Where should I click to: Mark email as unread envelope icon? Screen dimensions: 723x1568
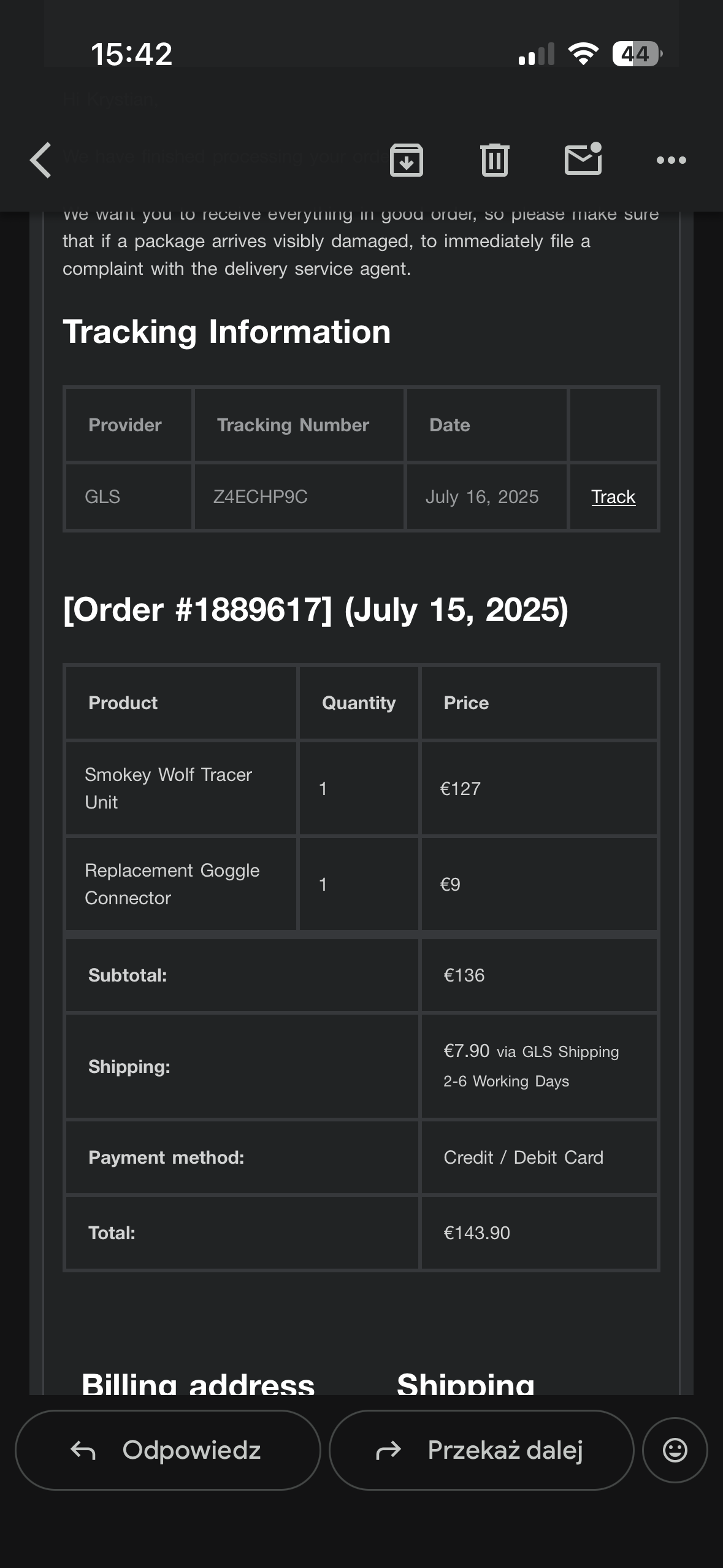583,159
